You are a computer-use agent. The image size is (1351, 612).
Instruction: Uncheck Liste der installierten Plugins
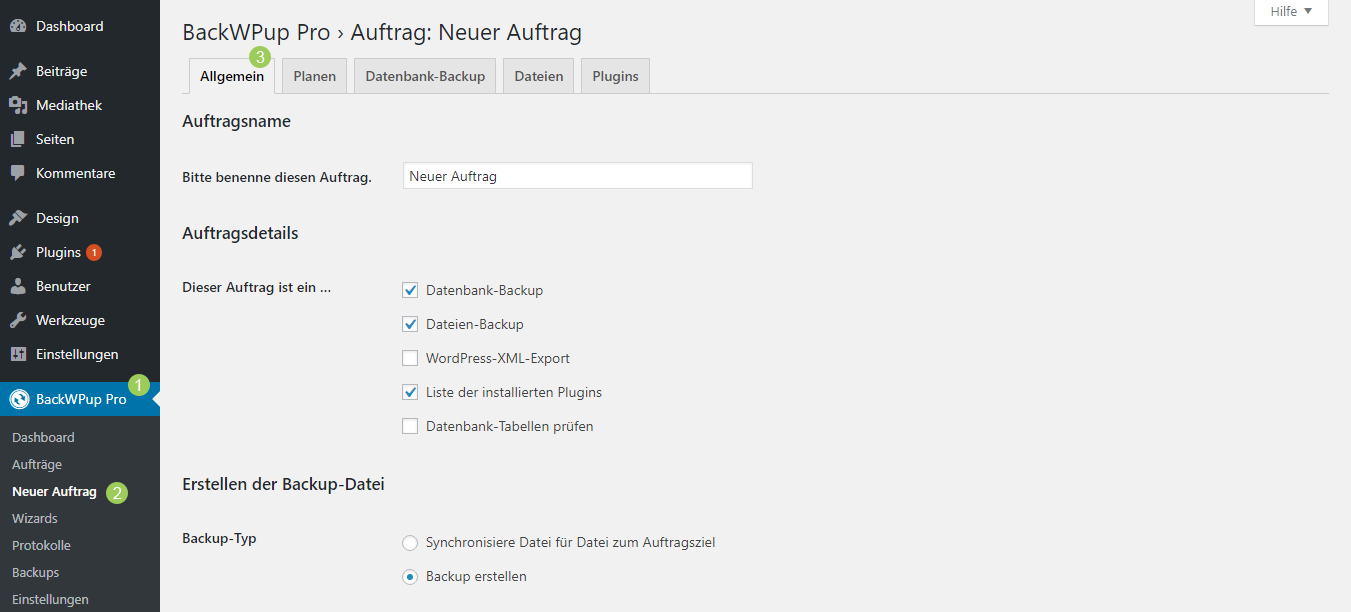[x=410, y=391]
